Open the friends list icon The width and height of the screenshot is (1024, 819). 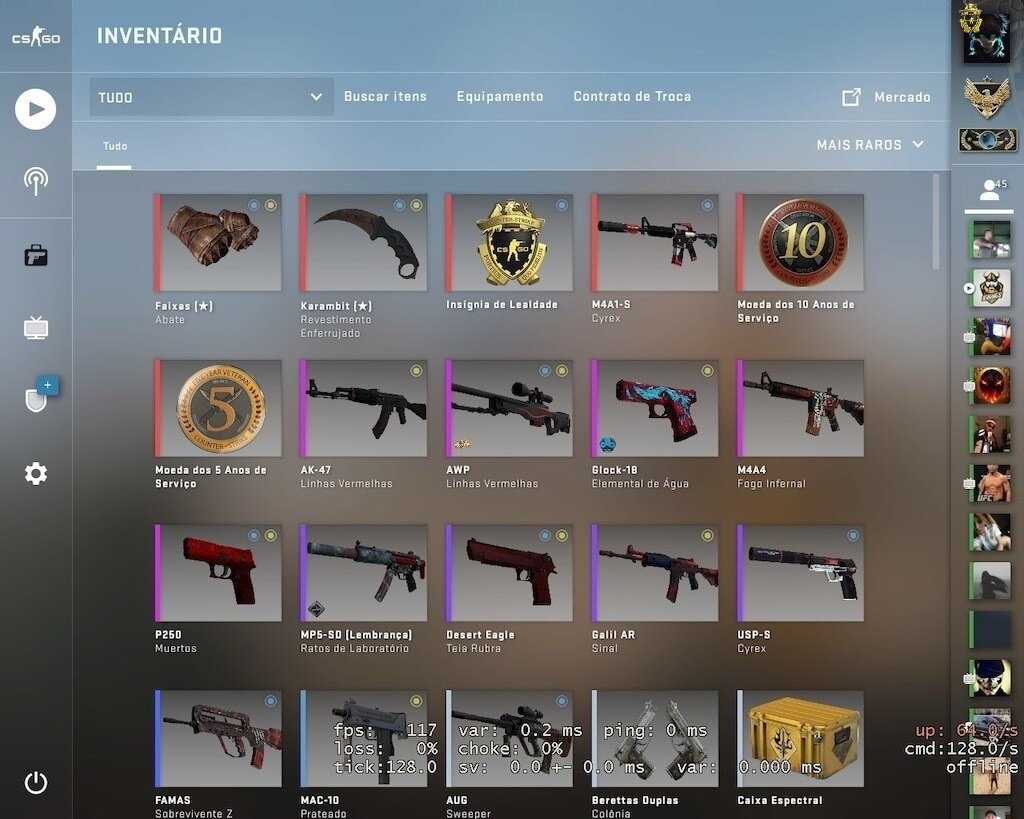[989, 191]
